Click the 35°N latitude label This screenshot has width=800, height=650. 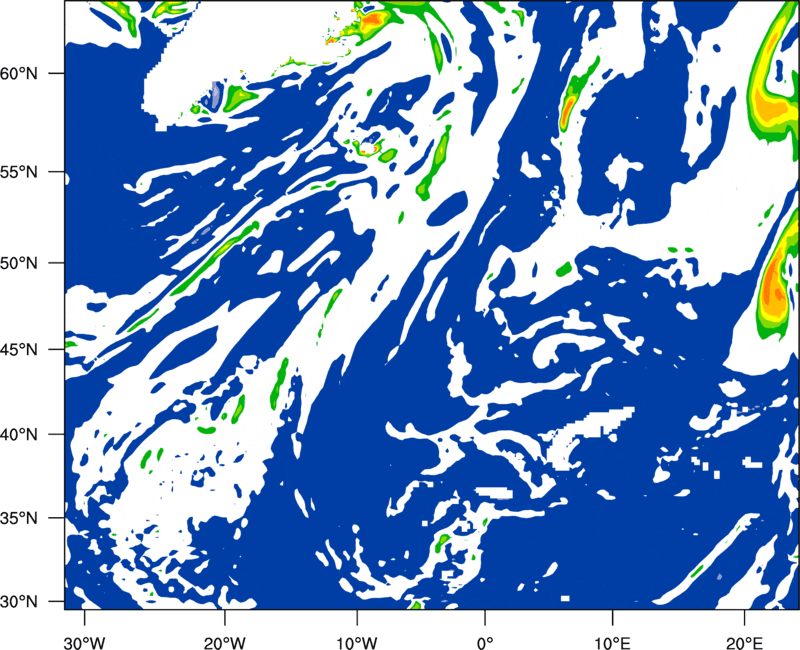tap(19, 518)
